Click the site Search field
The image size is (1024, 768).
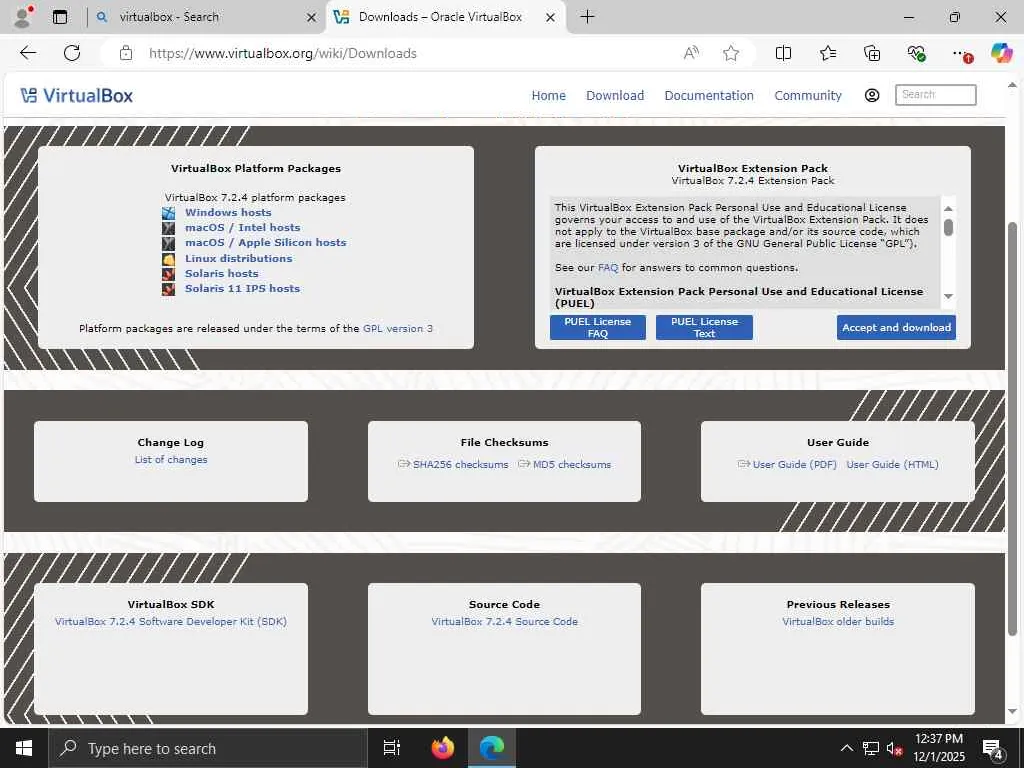tap(935, 95)
